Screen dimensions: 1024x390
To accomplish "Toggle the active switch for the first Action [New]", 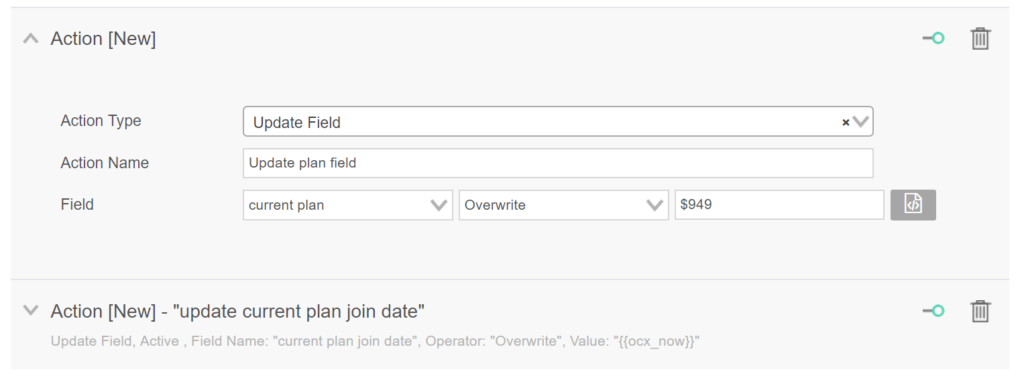I will (934, 39).
